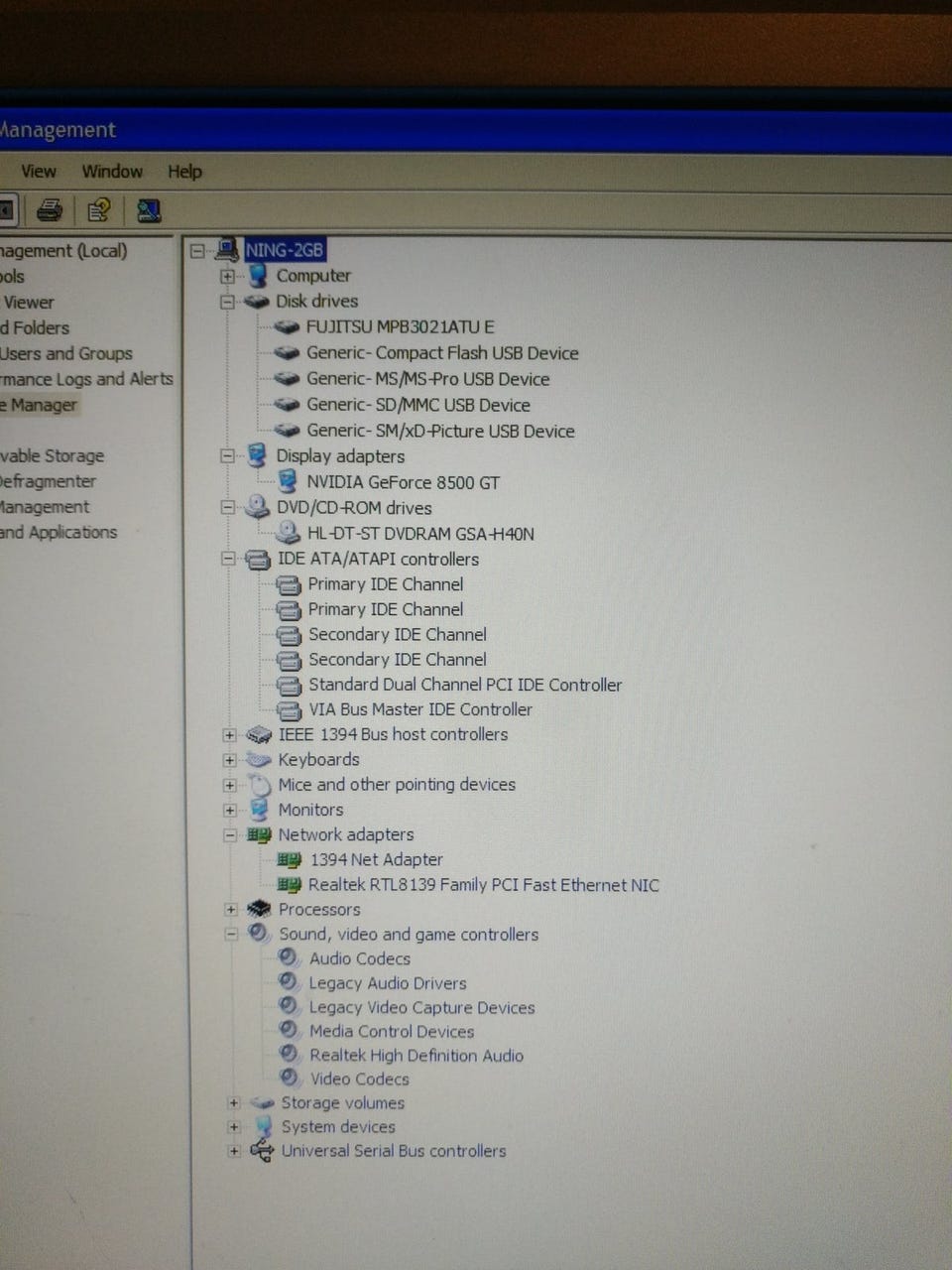The height and width of the screenshot is (1270, 952).
Task: Select the Legacy Audio Drivers entry
Action: (388, 983)
